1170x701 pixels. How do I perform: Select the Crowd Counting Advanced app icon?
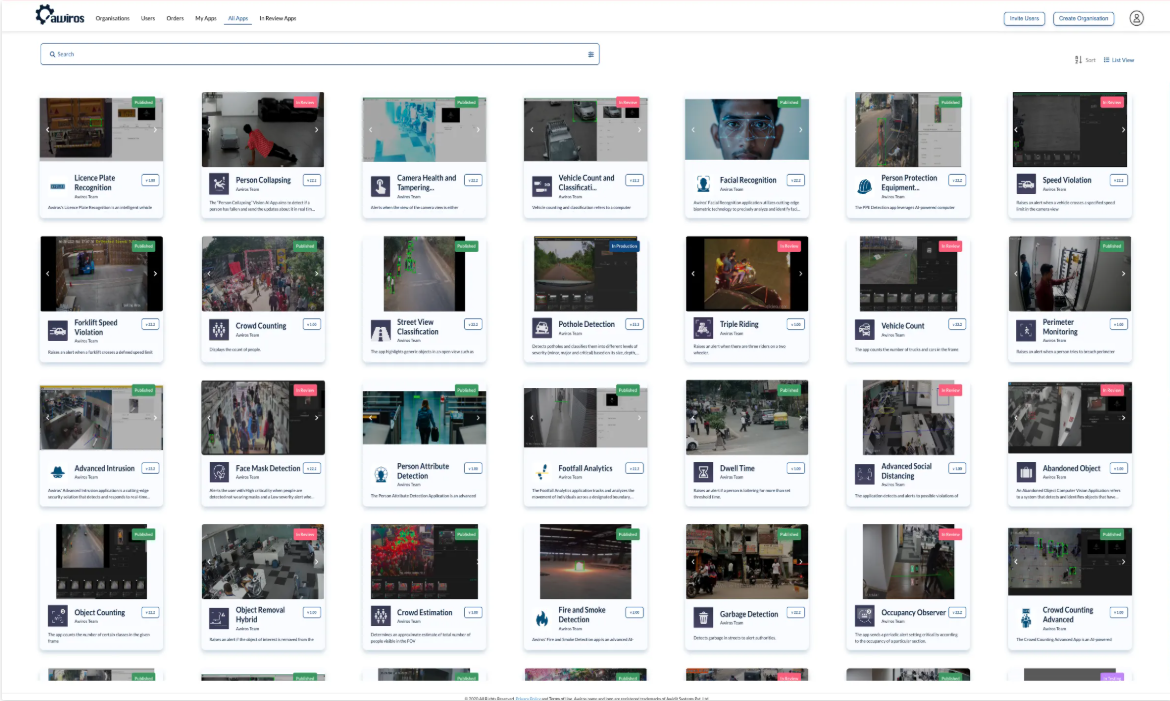[x=1026, y=618]
